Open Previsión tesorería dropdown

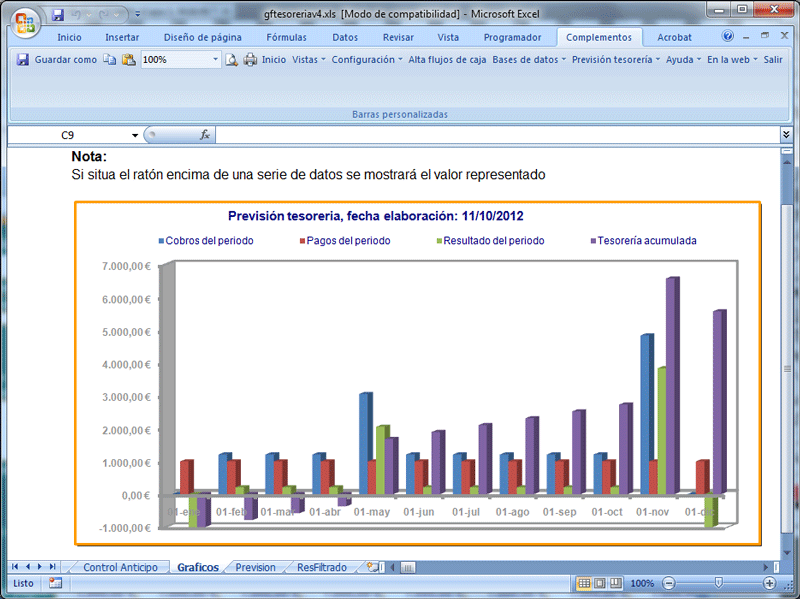click(616, 60)
